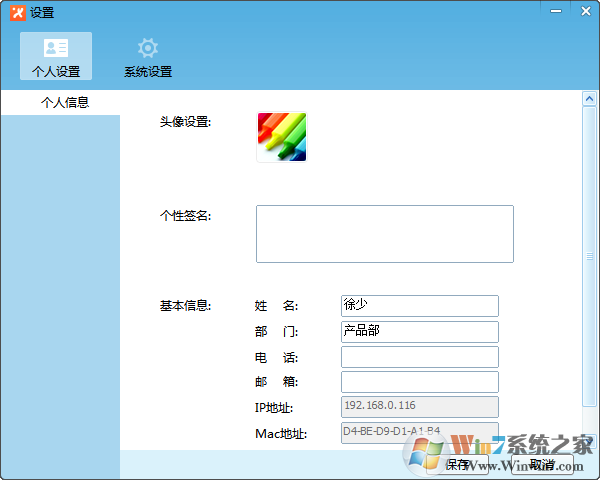600x480 pixels.
Task: Click the IP地址 field showing 192.168.0.116
Action: 420,407
